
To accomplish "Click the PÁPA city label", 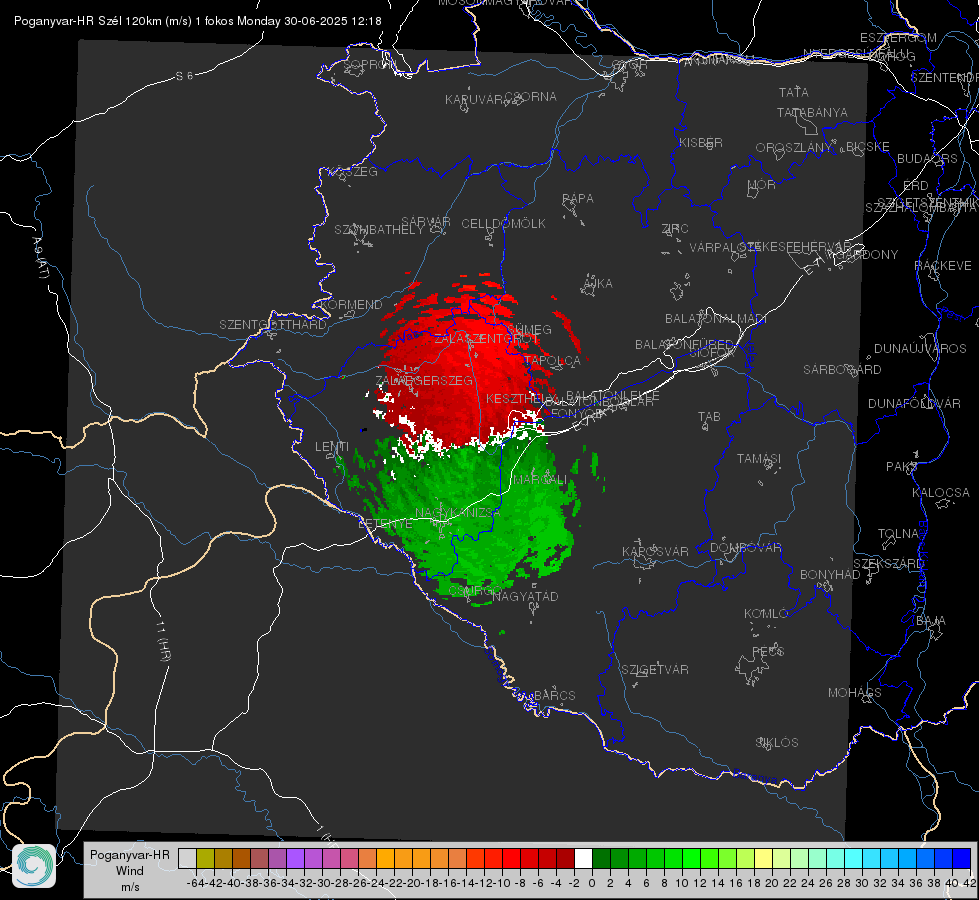I will pyautogui.click(x=578, y=198).
